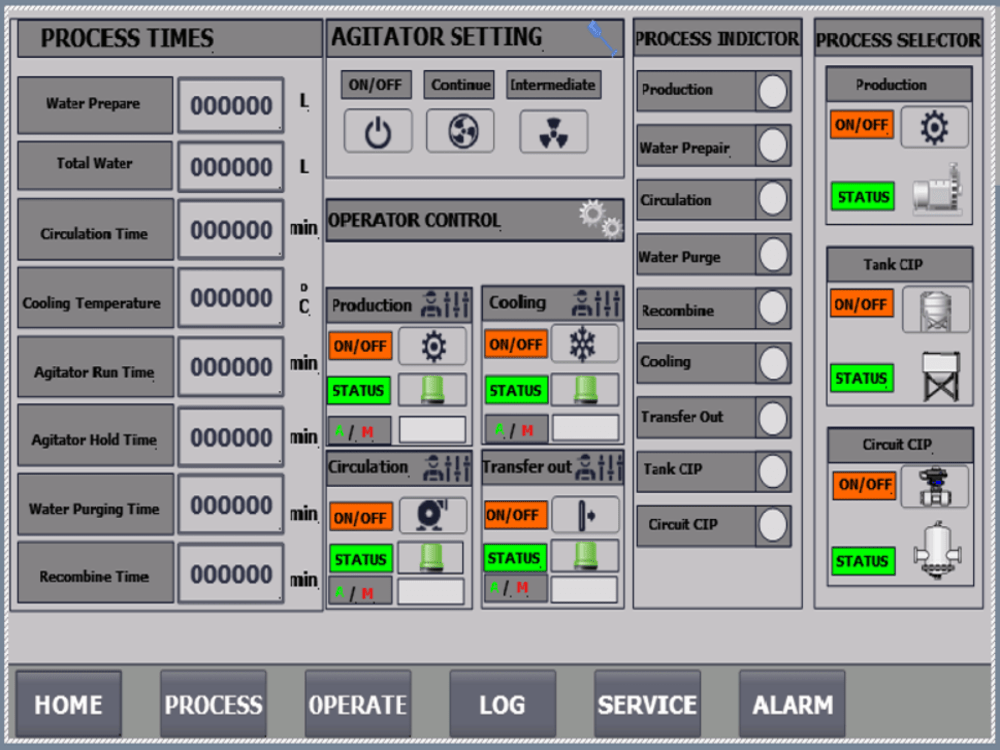Click the pump icon in the Circulation panel

[432, 514]
